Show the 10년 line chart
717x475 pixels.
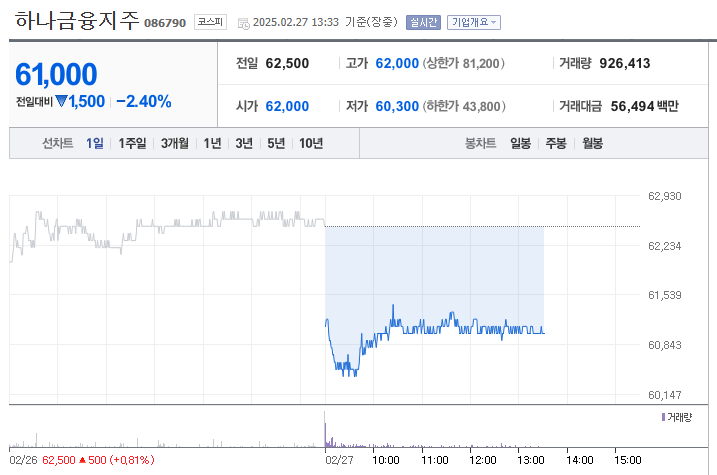click(311, 144)
